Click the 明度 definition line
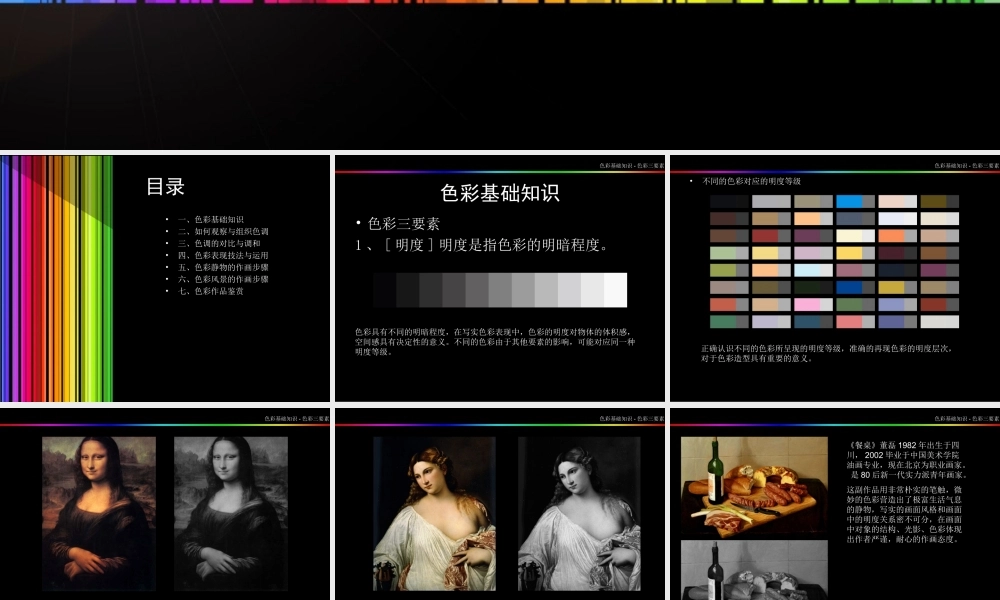Screen dimensions: 1000x600 tap(482, 245)
